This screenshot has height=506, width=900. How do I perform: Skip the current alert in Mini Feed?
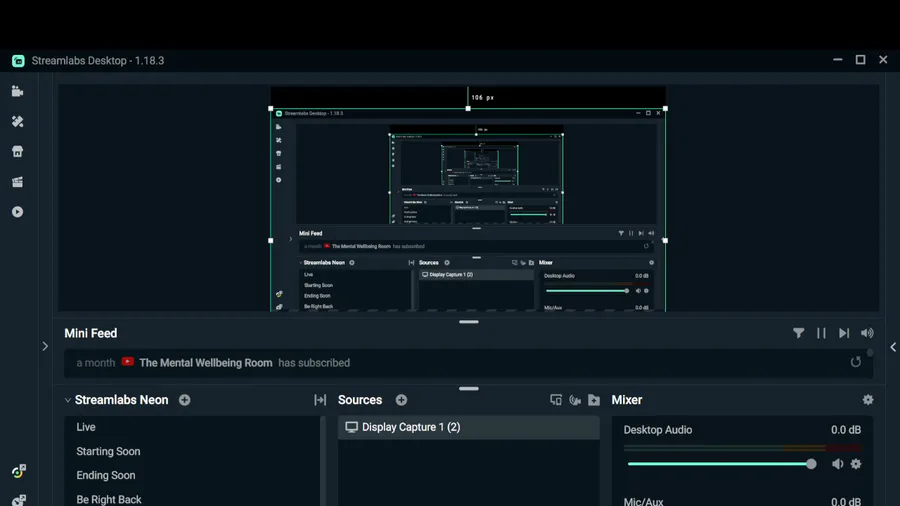click(x=844, y=333)
